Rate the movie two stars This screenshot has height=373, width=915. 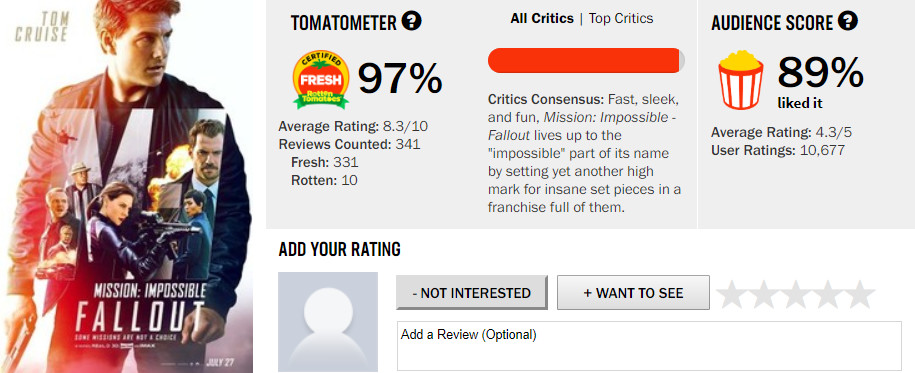(764, 294)
